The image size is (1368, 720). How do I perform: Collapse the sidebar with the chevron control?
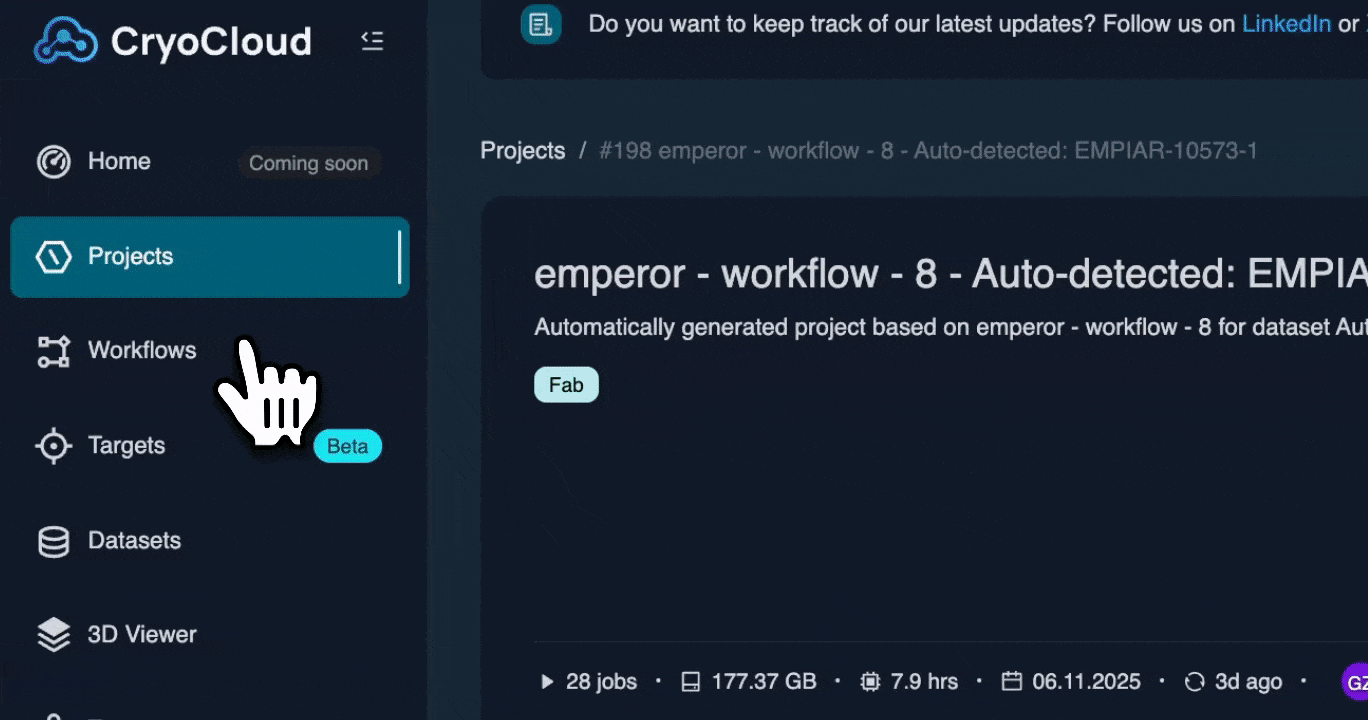pos(372,41)
